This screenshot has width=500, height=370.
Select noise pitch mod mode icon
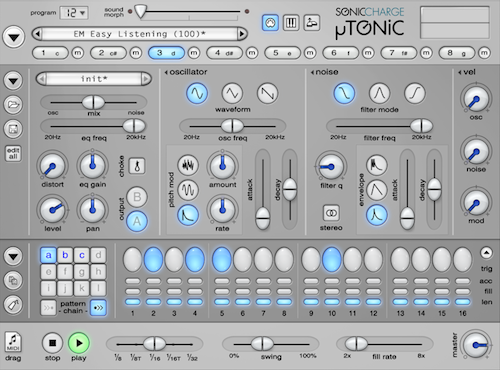(188, 165)
